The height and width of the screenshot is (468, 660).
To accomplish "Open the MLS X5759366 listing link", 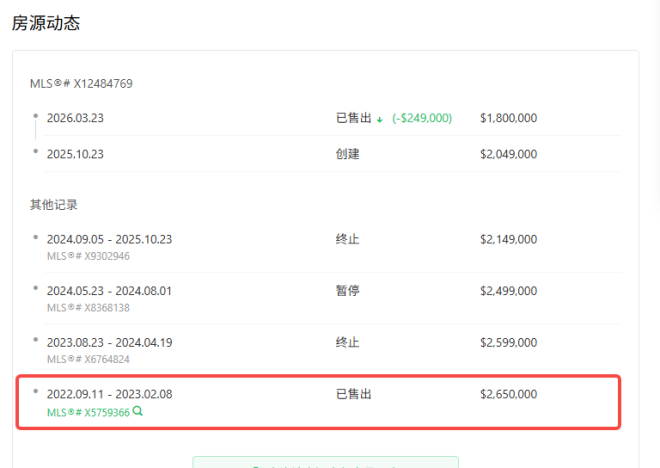I will coord(88,411).
